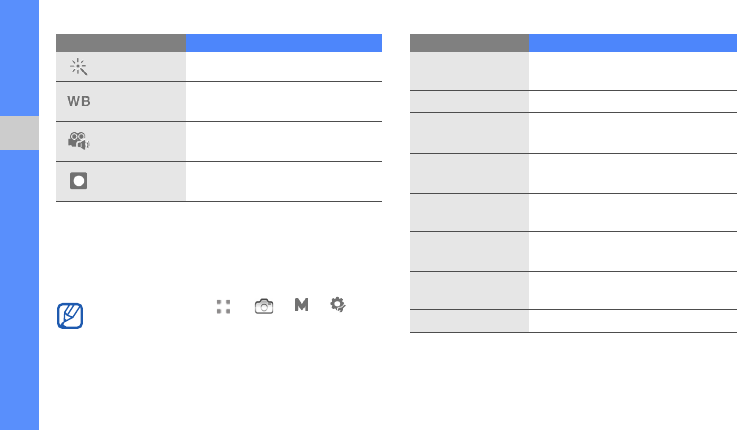Click right table's gray header cell
Screen dimensions: 737x430
(469, 43)
